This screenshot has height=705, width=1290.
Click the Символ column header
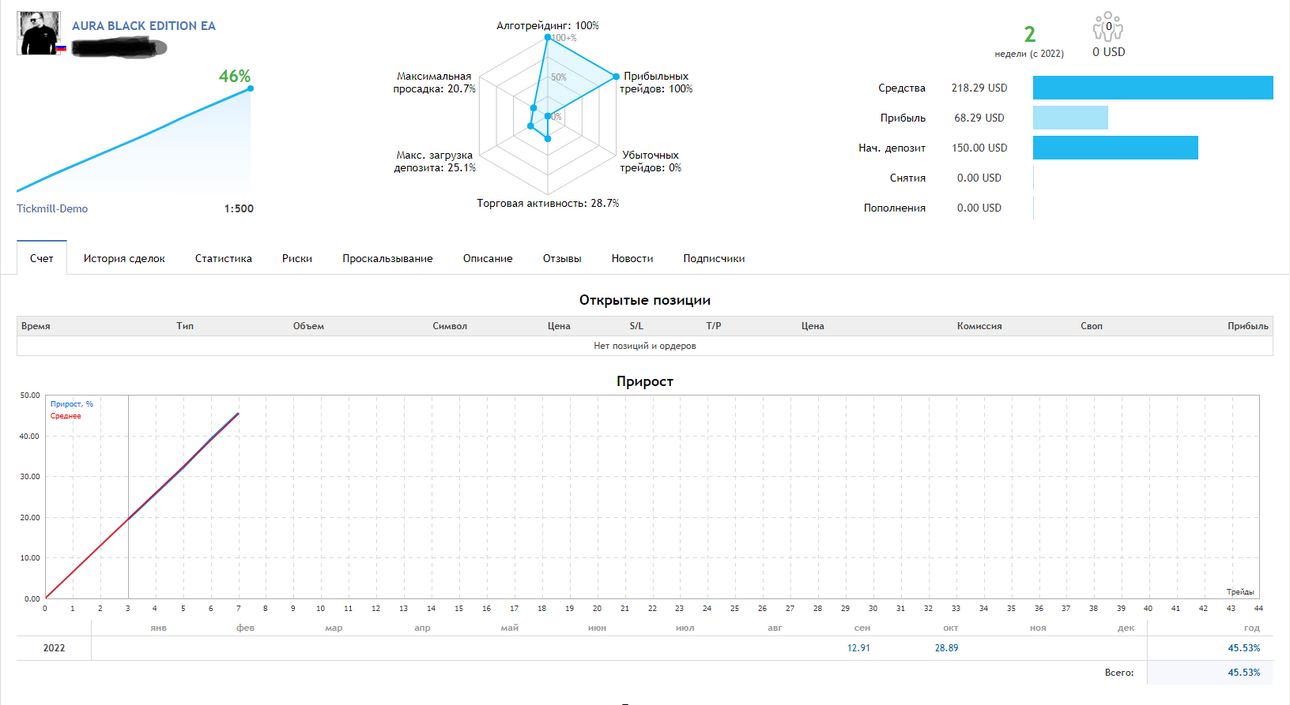[x=450, y=326]
